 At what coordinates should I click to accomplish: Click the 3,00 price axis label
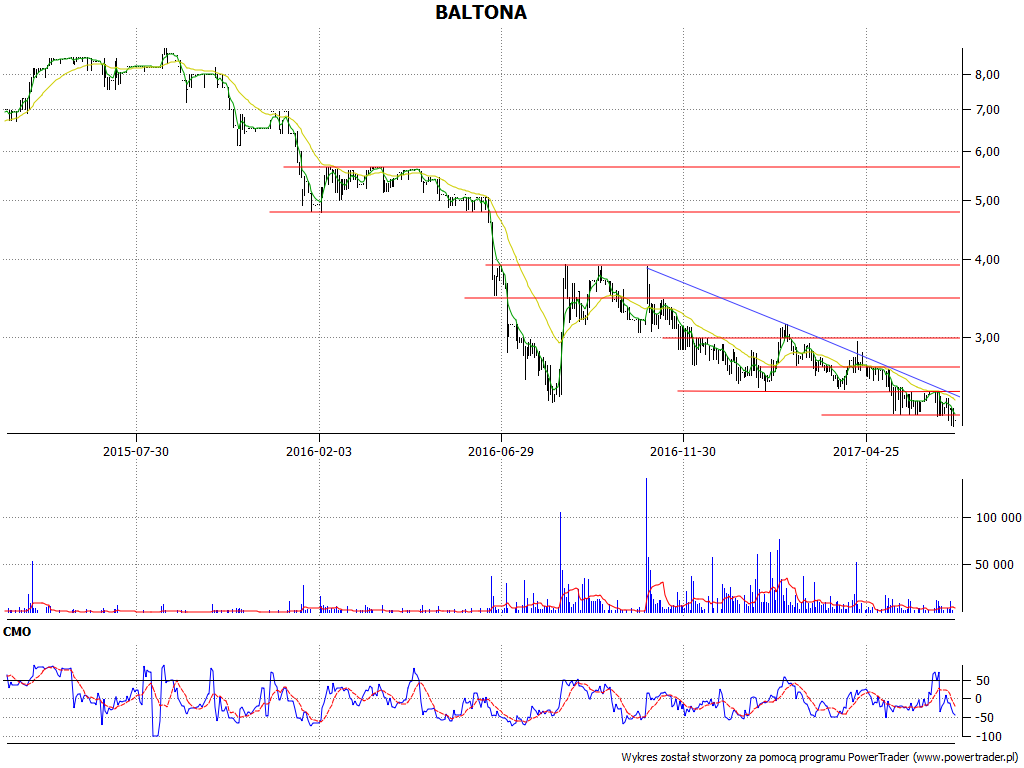point(987,338)
